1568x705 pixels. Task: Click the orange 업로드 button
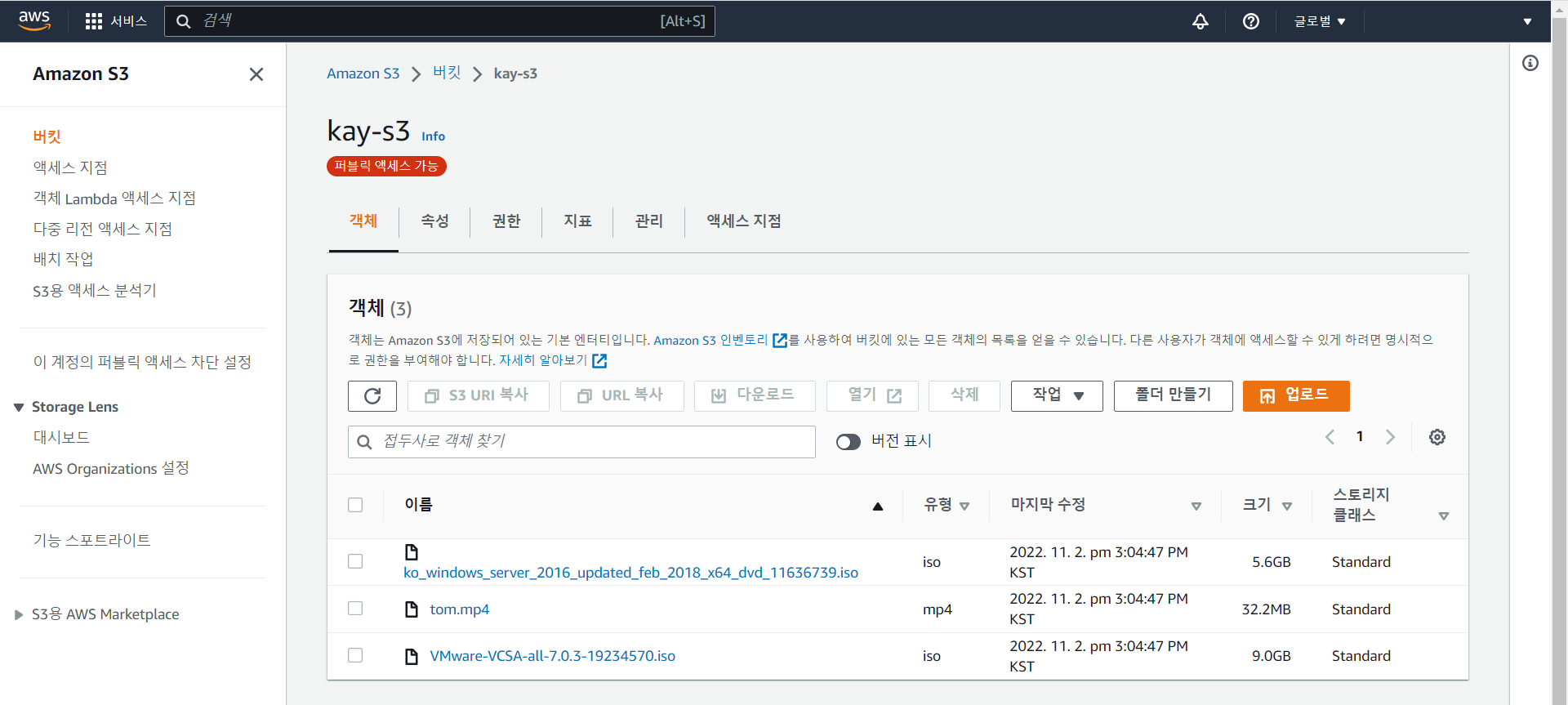click(x=1296, y=396)
